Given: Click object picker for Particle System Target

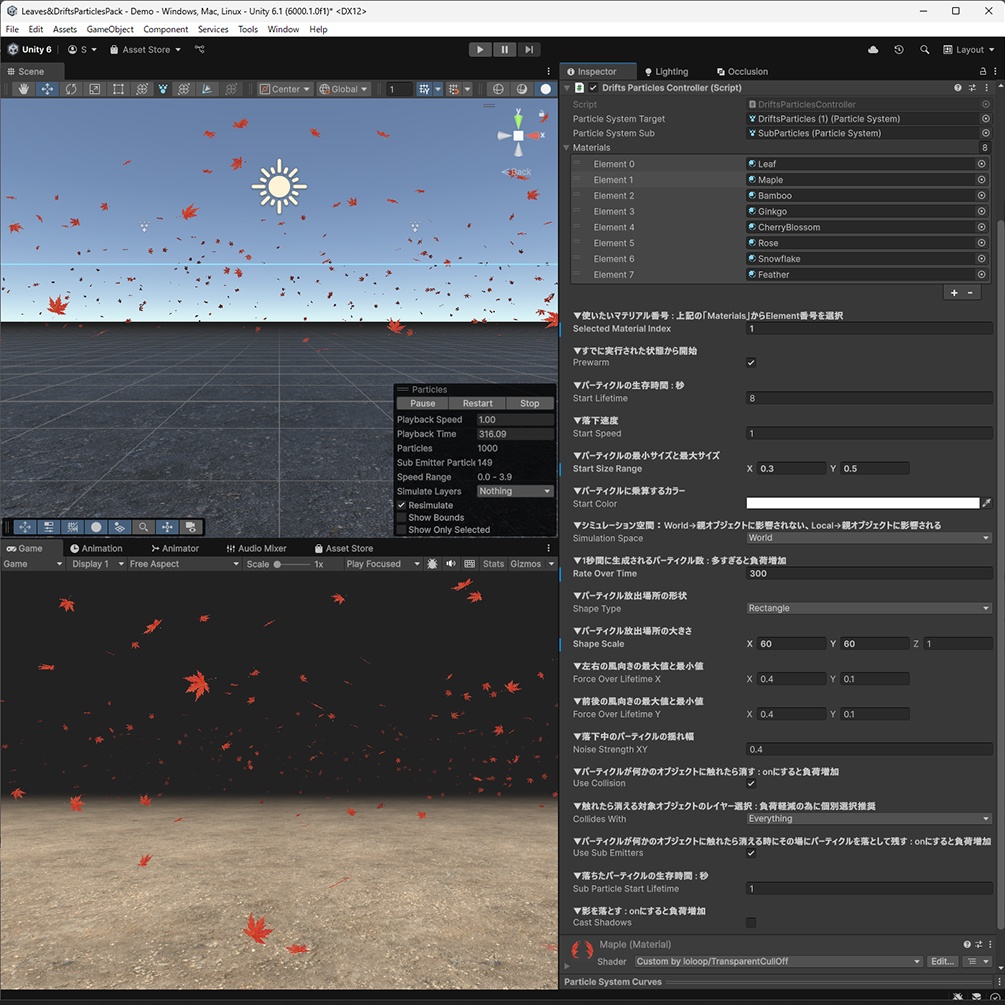Looking at the screenshot, I should (x=986, y=119).
